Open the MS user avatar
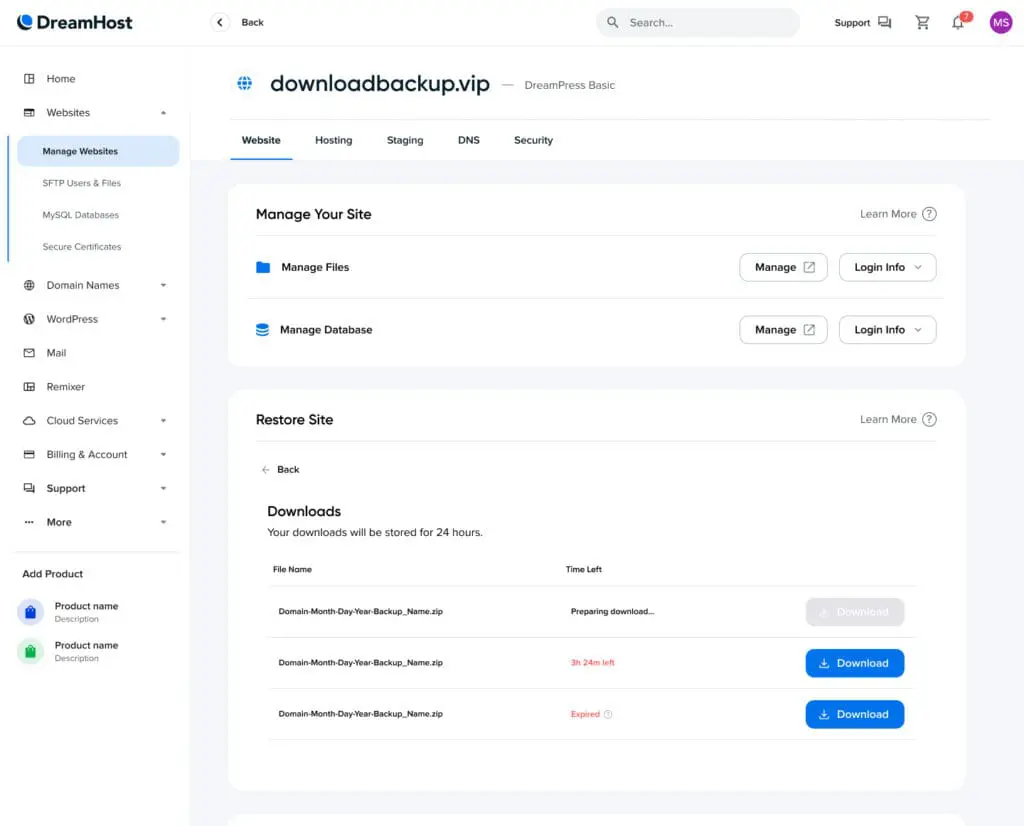1024x826 pixels. [1000, 22]
